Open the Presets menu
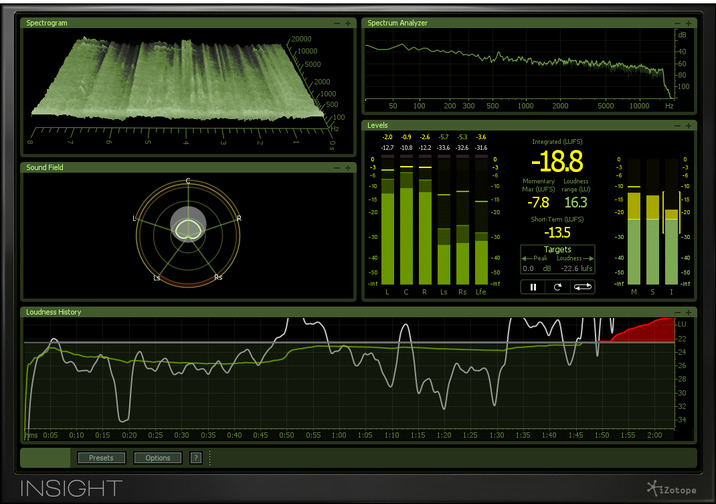 [x=101, y=458]
